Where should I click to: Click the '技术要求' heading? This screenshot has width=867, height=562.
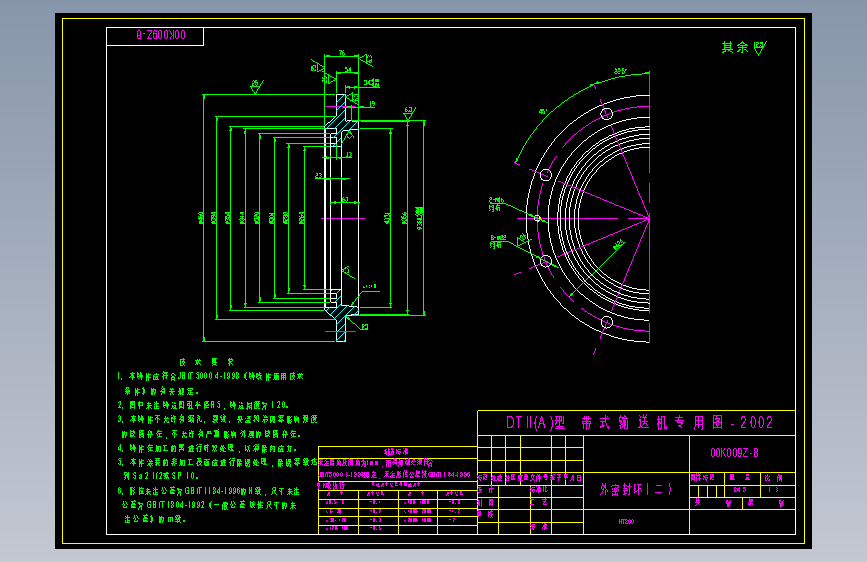(207, 362)
